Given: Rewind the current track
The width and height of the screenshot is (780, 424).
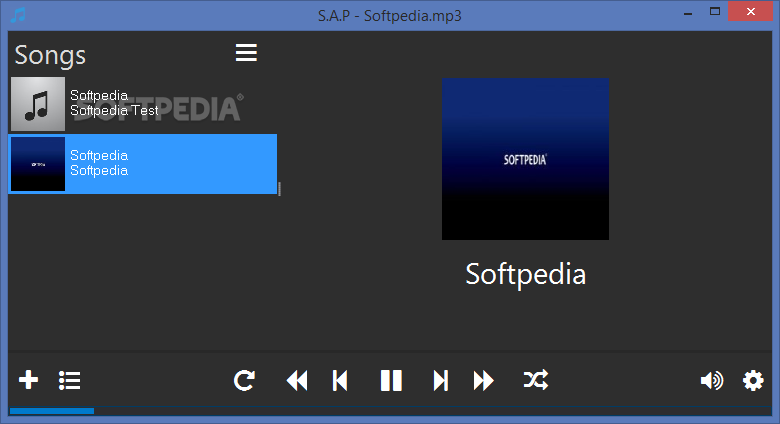Looking at the screenshot, I should (x=297, y=381).
